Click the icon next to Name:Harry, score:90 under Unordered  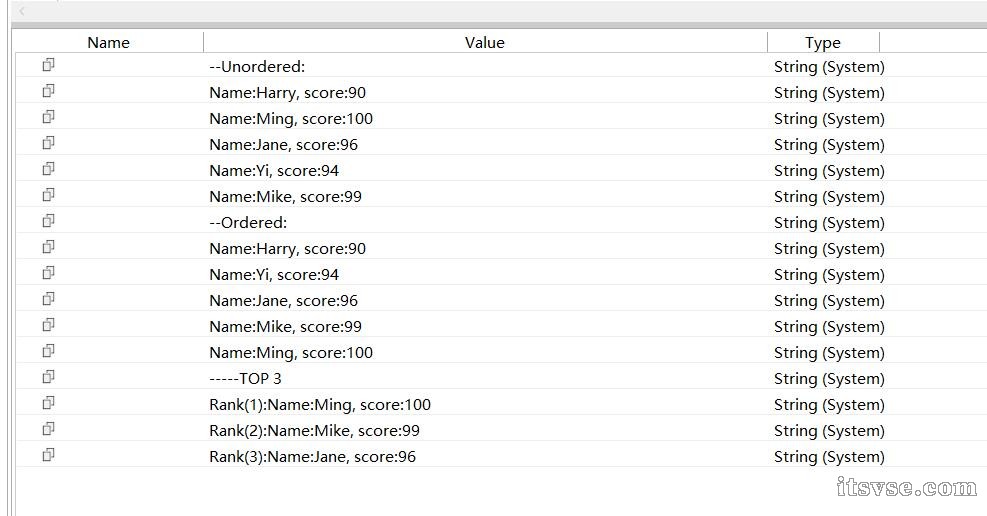point(48,91)
